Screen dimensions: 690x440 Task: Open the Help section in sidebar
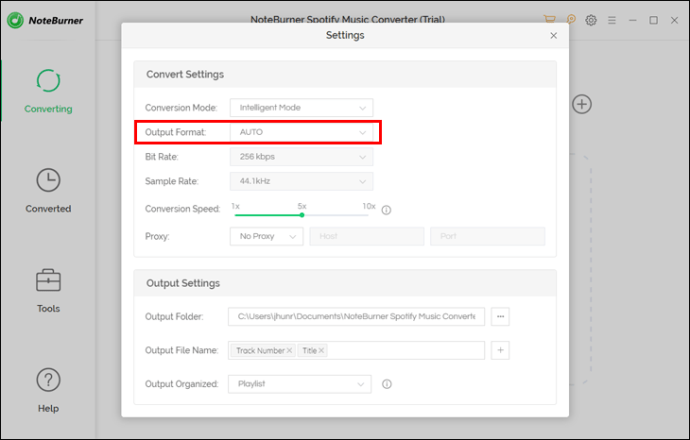(48, 390)
